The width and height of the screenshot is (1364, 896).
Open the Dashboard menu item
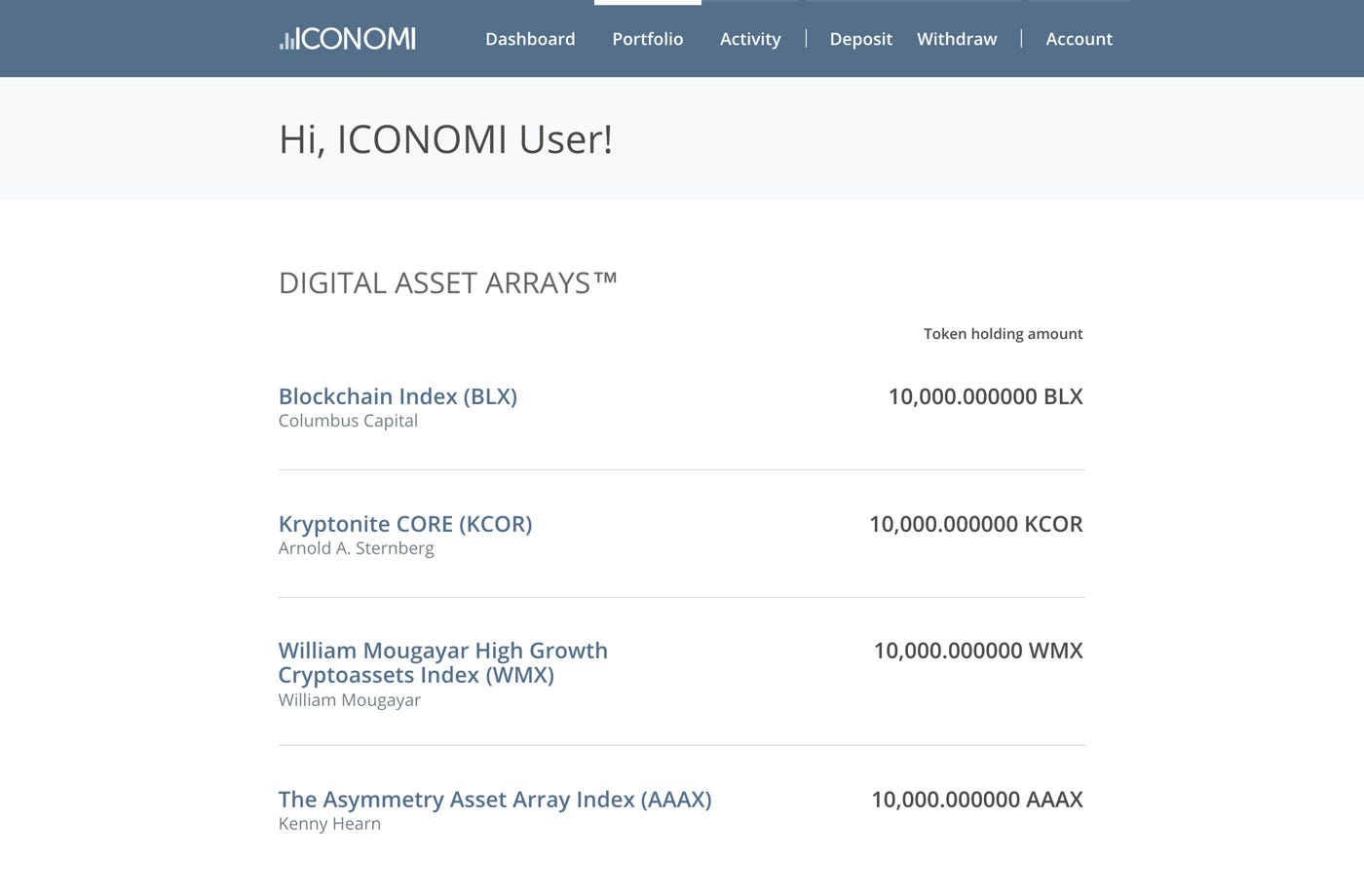pos(530,39)
